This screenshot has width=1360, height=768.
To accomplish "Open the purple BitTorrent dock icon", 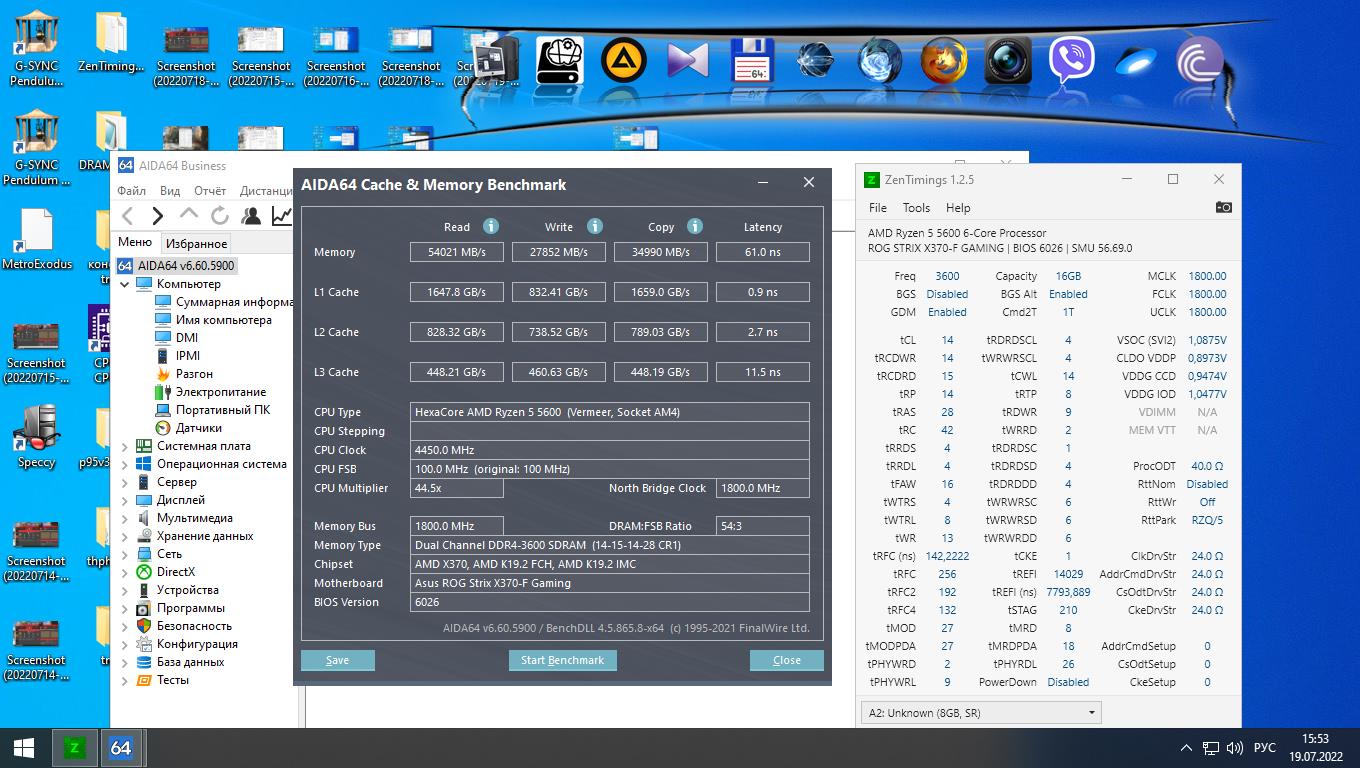I will [x=1199, y=61].
